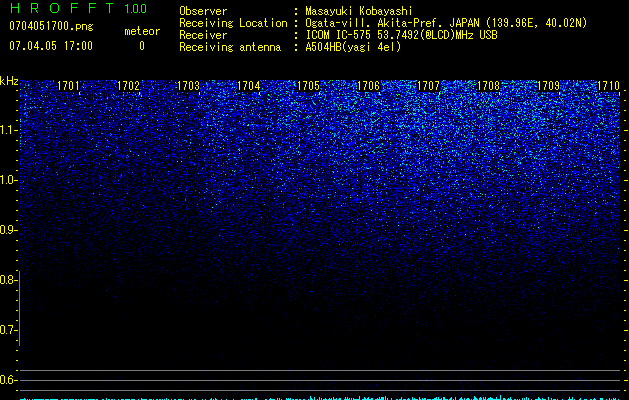Click the meteor count label
The image size is (629, 400).
142,31
